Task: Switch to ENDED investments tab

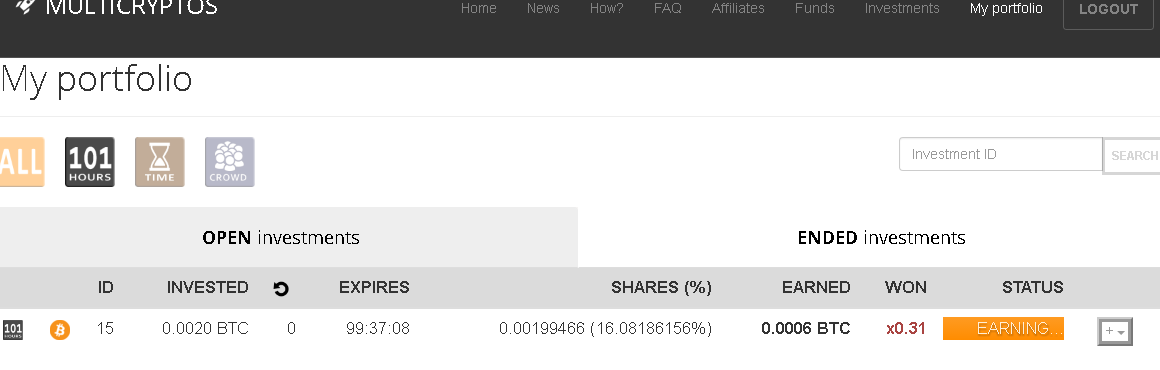Action: click(x=869, y=238)
